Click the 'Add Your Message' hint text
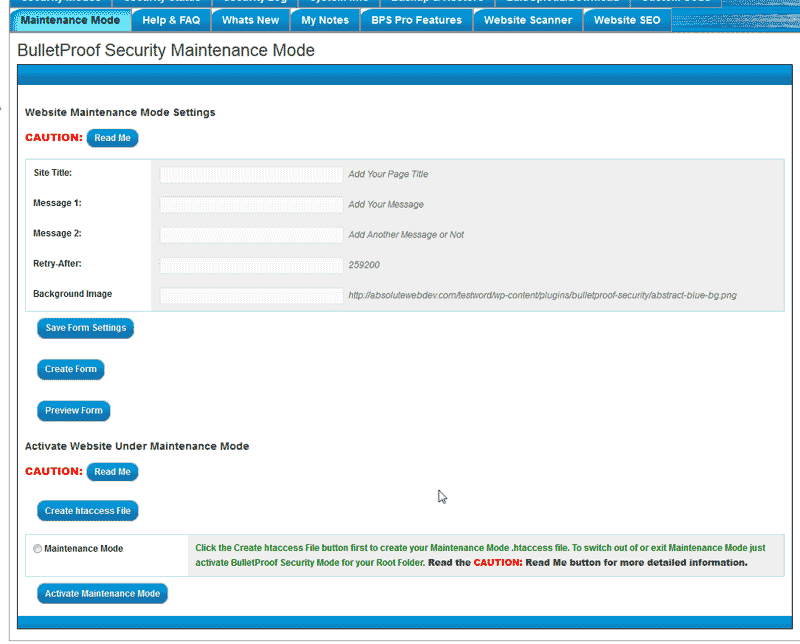Screen dimensions: 800x644 [x=386, y=204]
